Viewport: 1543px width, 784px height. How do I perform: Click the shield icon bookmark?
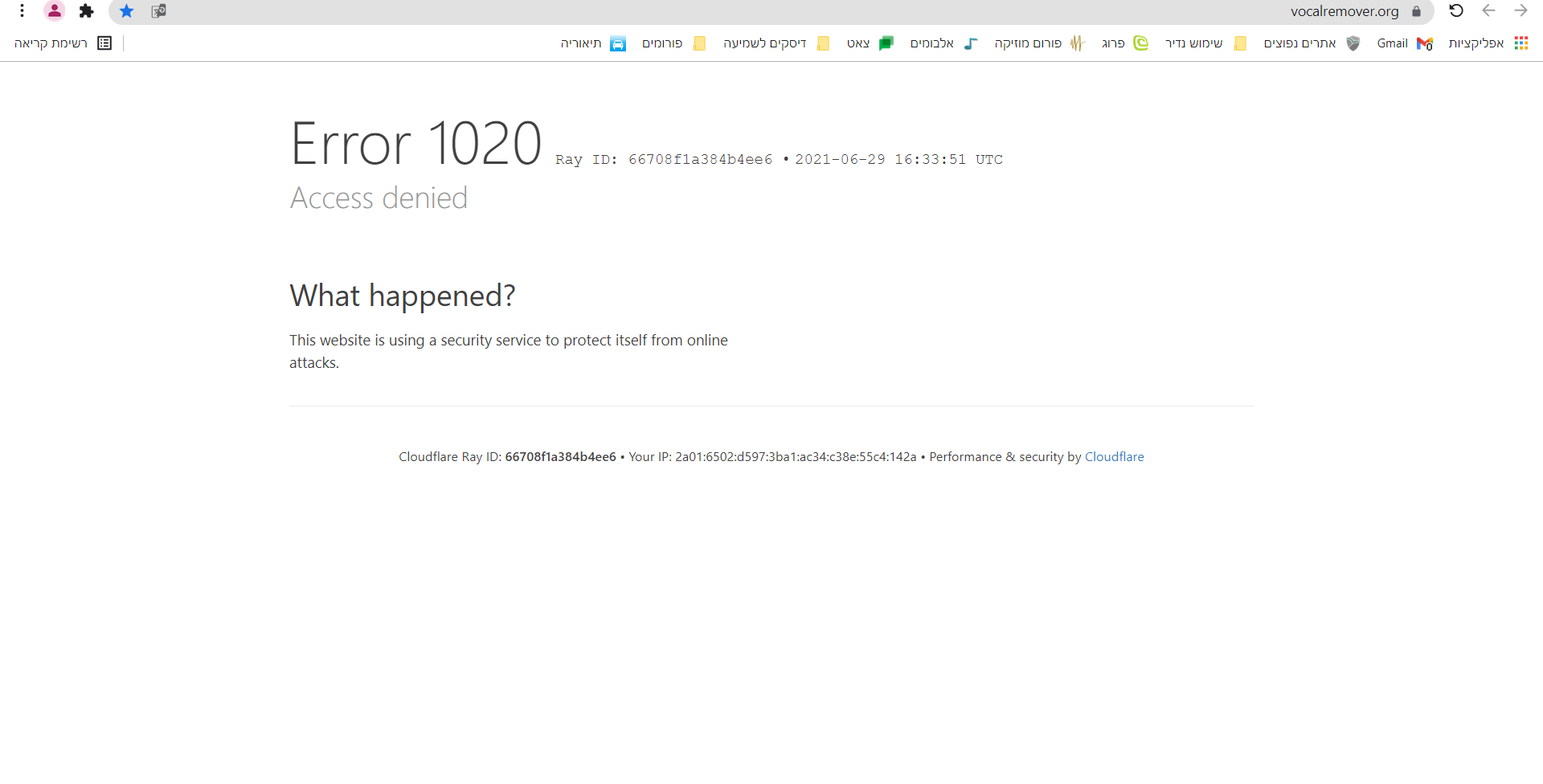coord(1353,43)
